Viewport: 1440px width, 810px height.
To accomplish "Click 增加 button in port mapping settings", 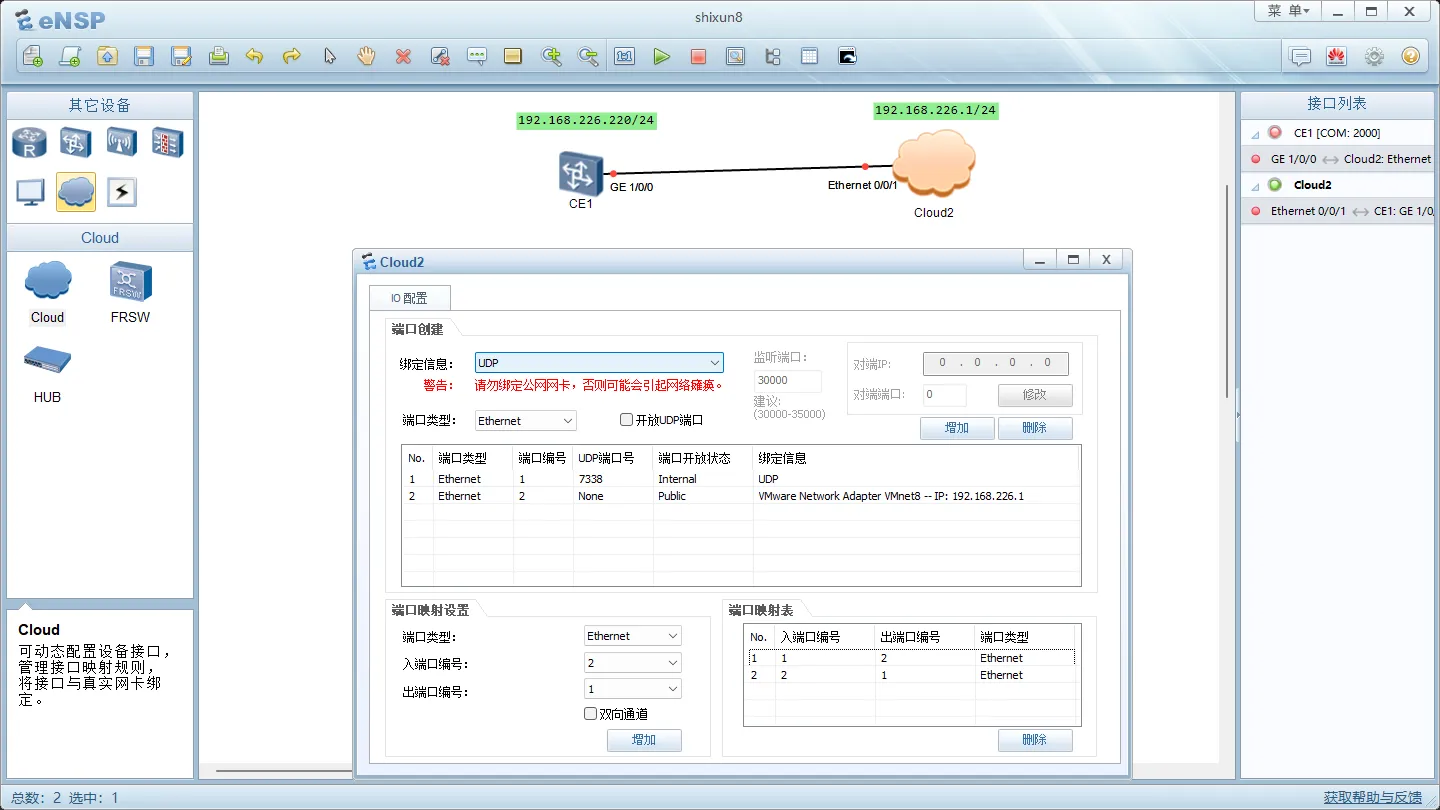I will (x=644, y=740).
